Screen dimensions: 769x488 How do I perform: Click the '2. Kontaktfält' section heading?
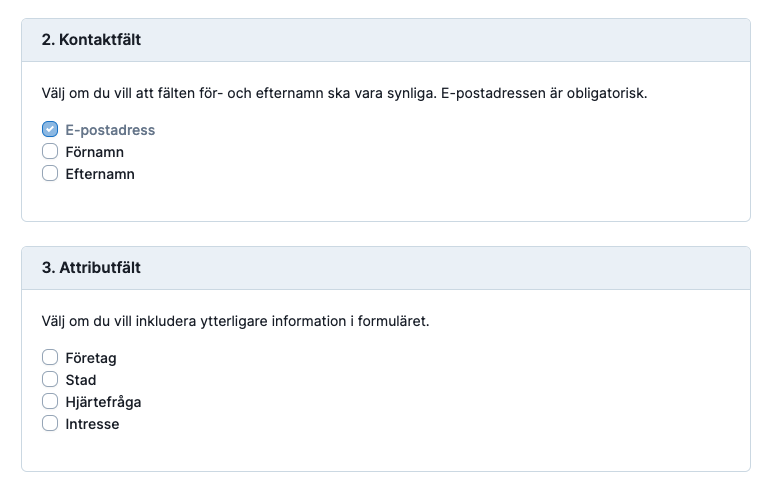pos(91,40)
